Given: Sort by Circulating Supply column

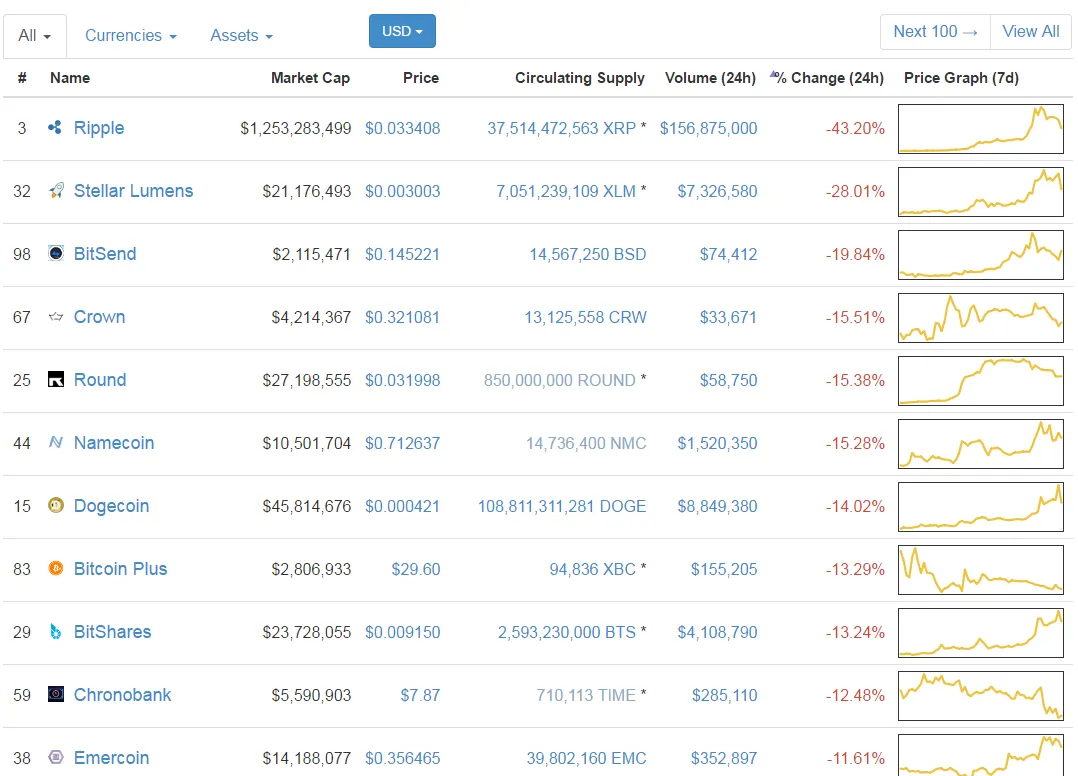Looking at the screenshot, I should coord(580,78).
